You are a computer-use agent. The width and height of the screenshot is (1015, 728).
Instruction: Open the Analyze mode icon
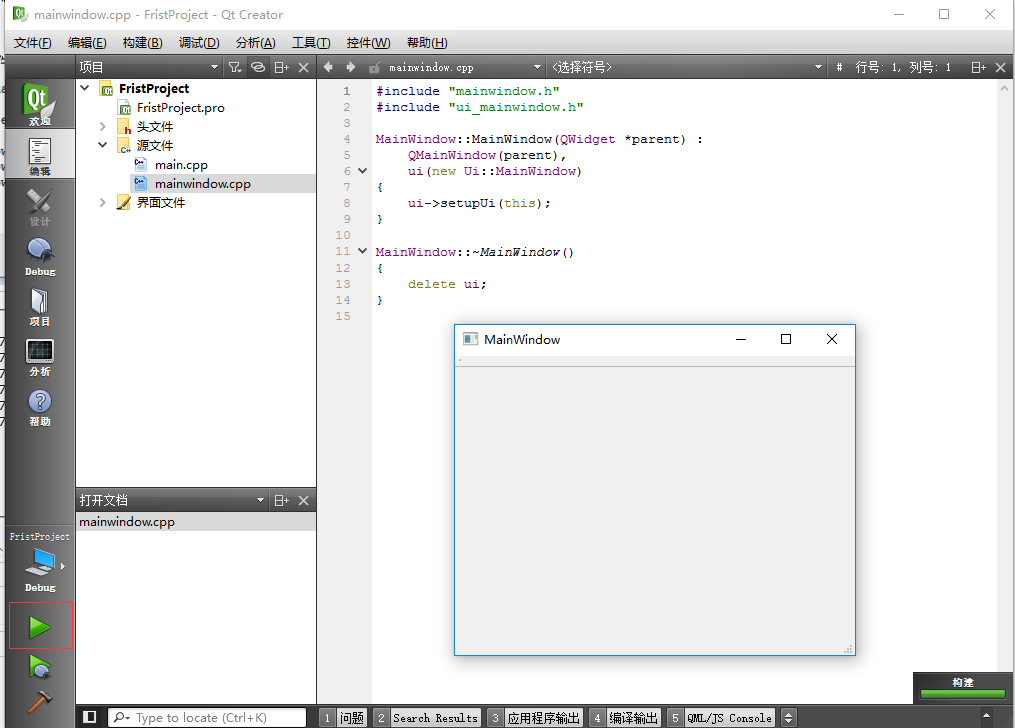click(39, 357)
